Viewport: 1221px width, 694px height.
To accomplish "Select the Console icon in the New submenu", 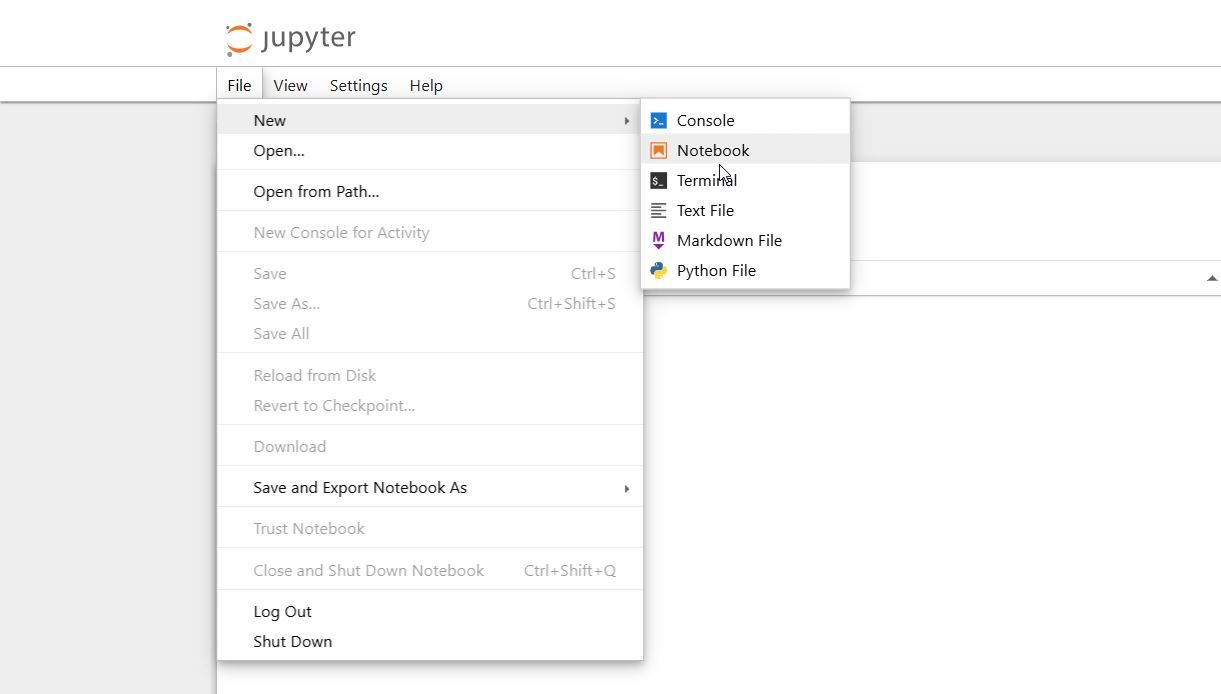I will (658, 120).
